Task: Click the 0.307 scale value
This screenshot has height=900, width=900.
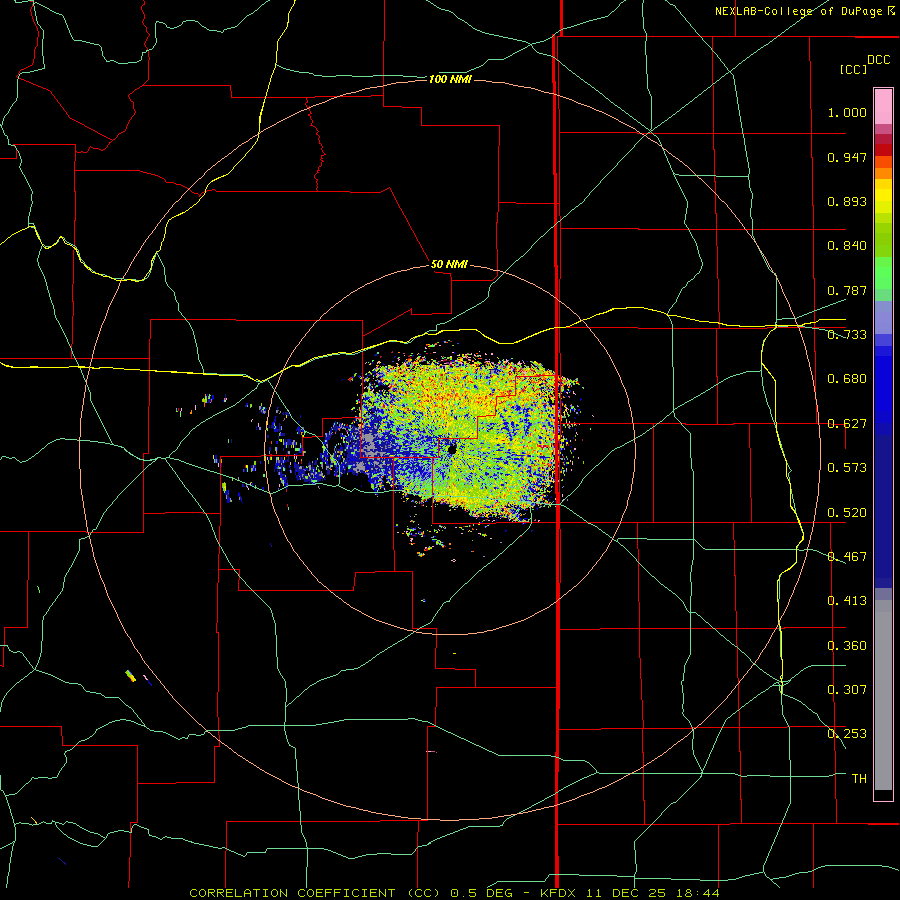Action: click(847, 690)
